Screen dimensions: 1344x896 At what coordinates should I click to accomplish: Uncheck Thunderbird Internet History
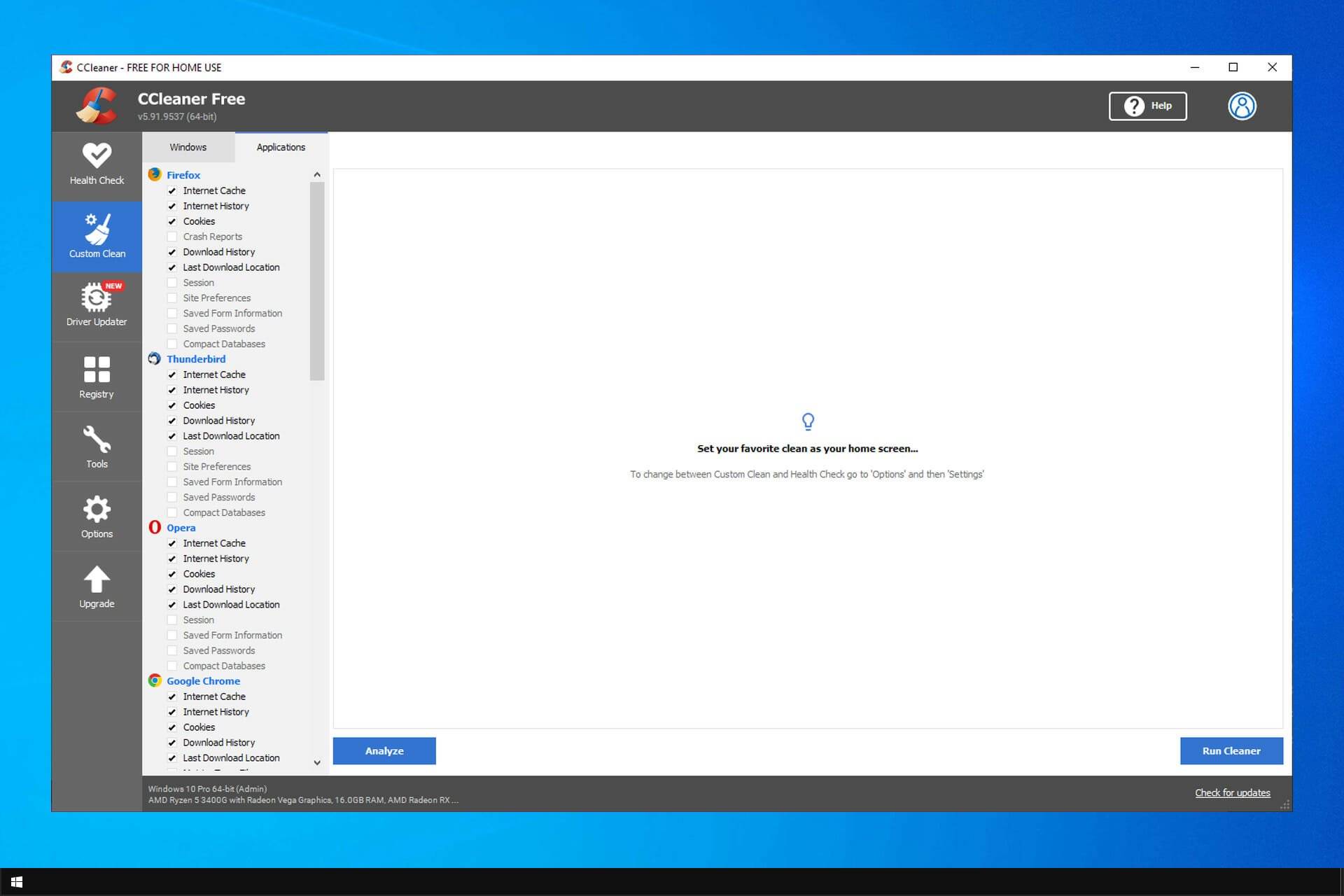point(172,390)
